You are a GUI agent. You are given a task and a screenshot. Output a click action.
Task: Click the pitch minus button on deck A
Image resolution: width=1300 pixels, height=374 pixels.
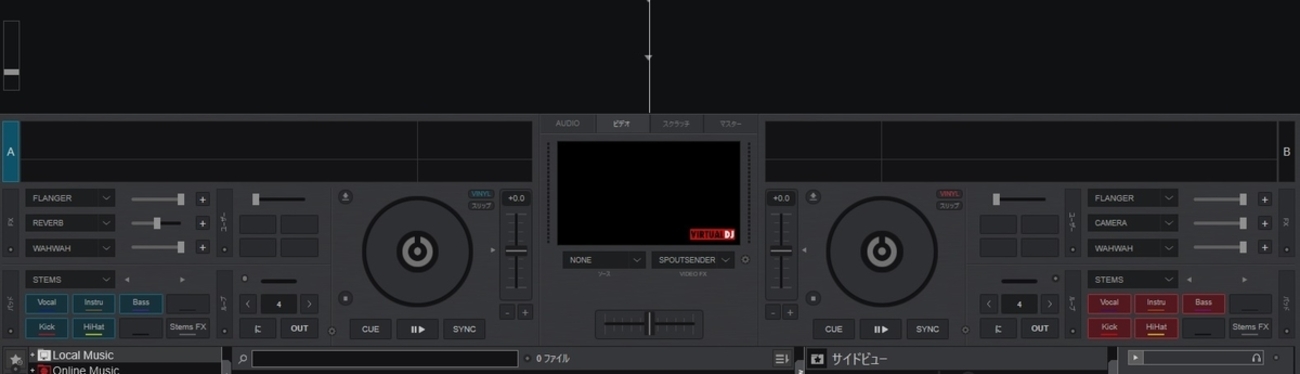point(507,312)
